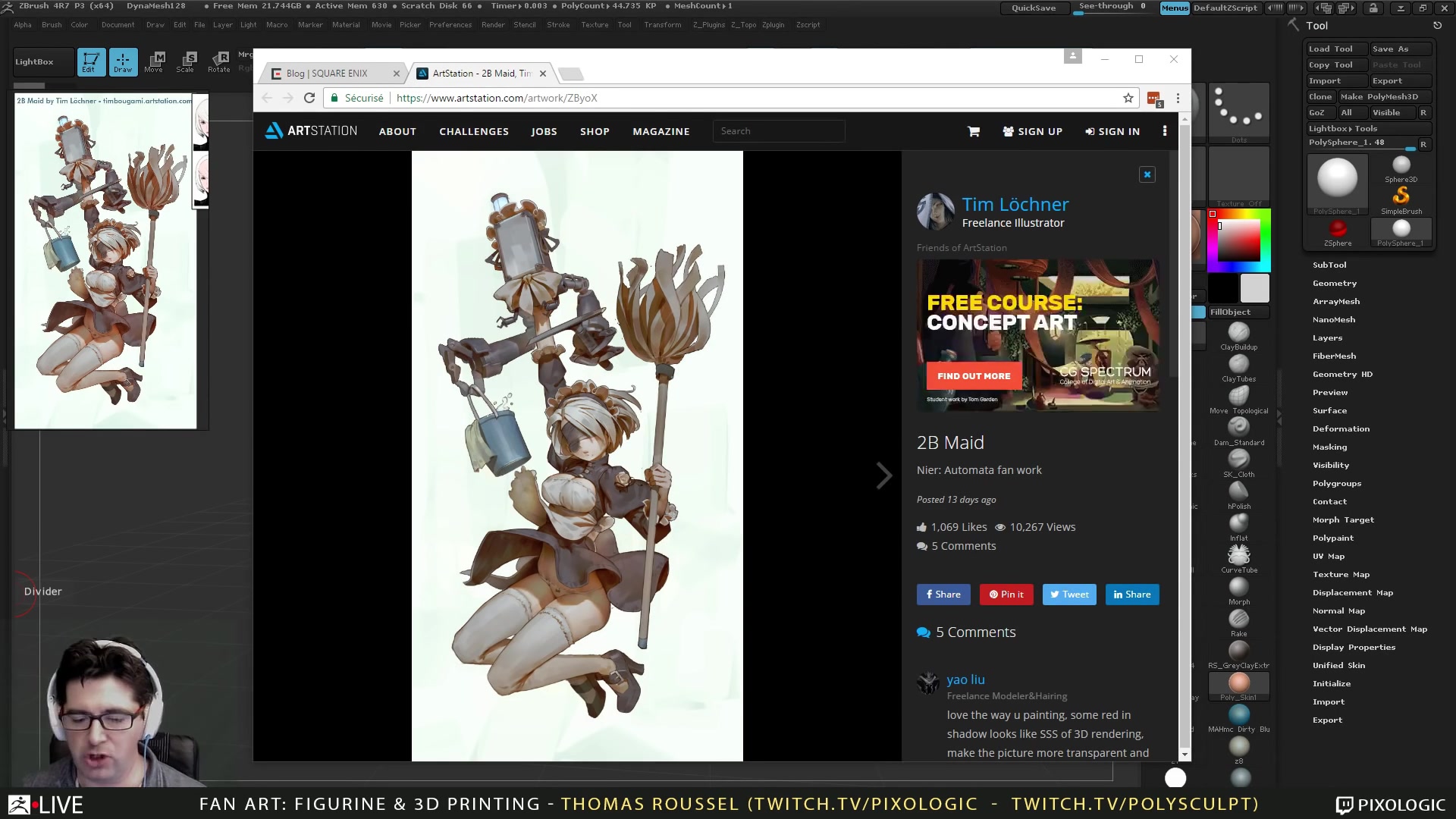Click the Pin it share button
1456x819 pixels.
click(x=1006, y=595)
